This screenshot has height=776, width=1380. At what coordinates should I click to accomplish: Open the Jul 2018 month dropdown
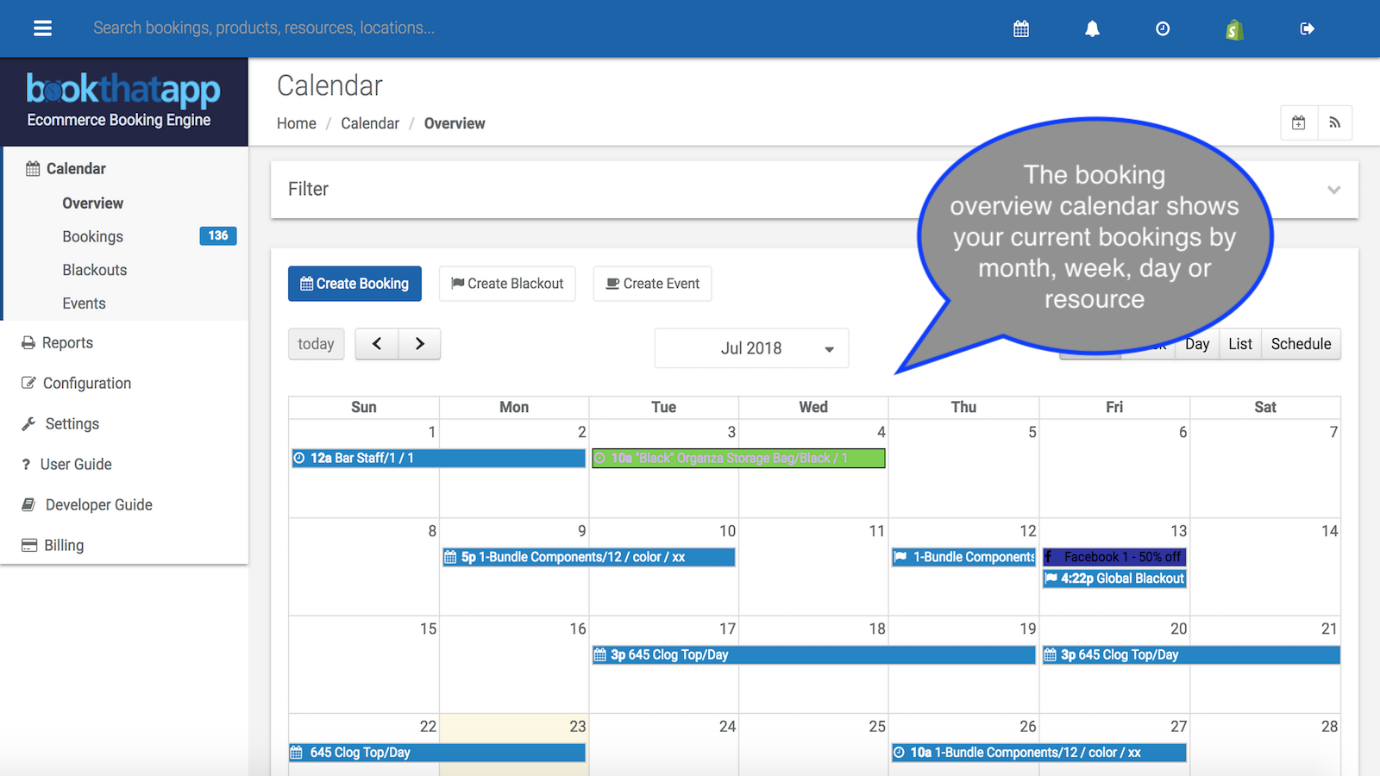tap(751, 348)
